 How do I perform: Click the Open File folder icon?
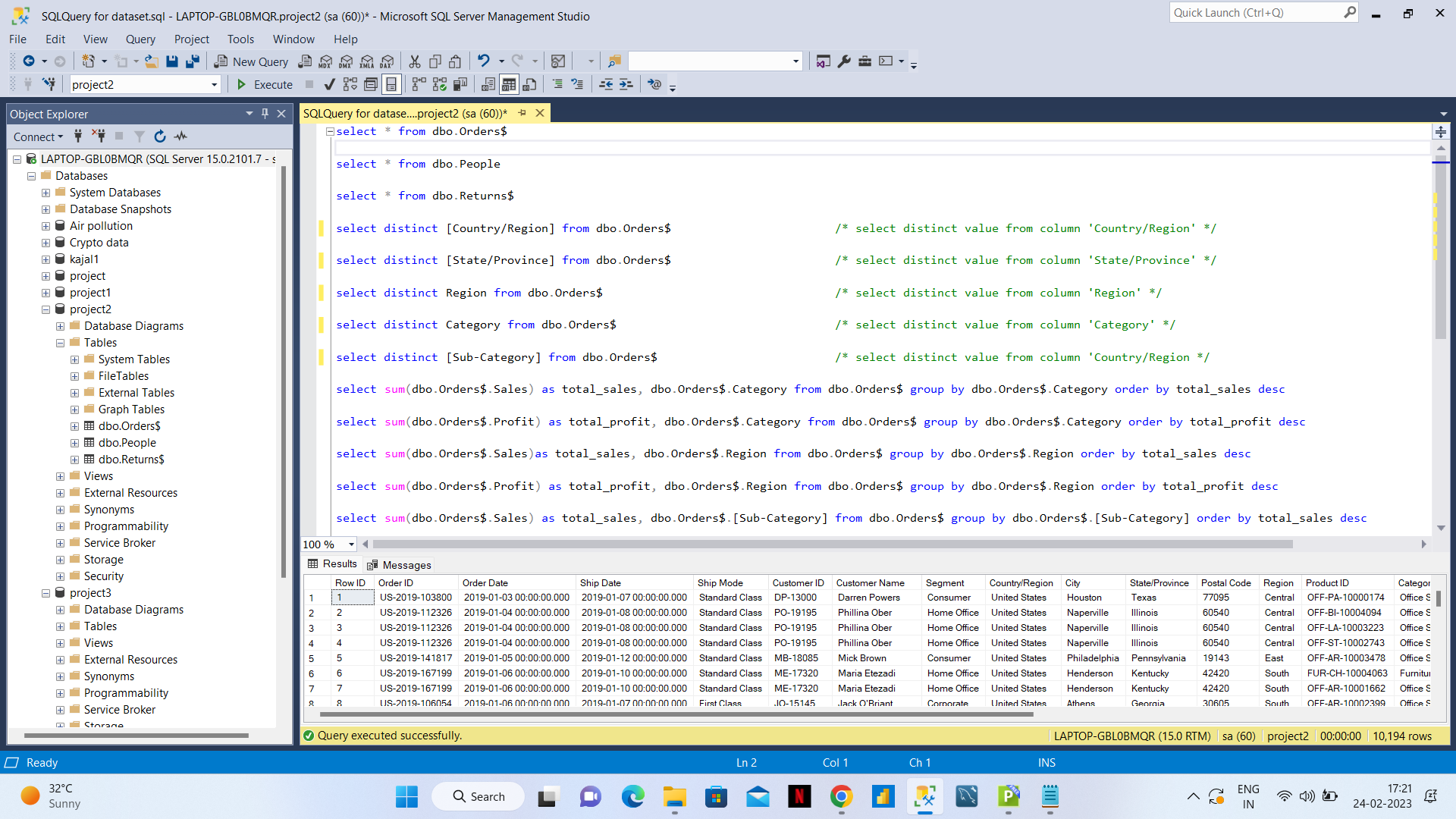coord(152,61)
